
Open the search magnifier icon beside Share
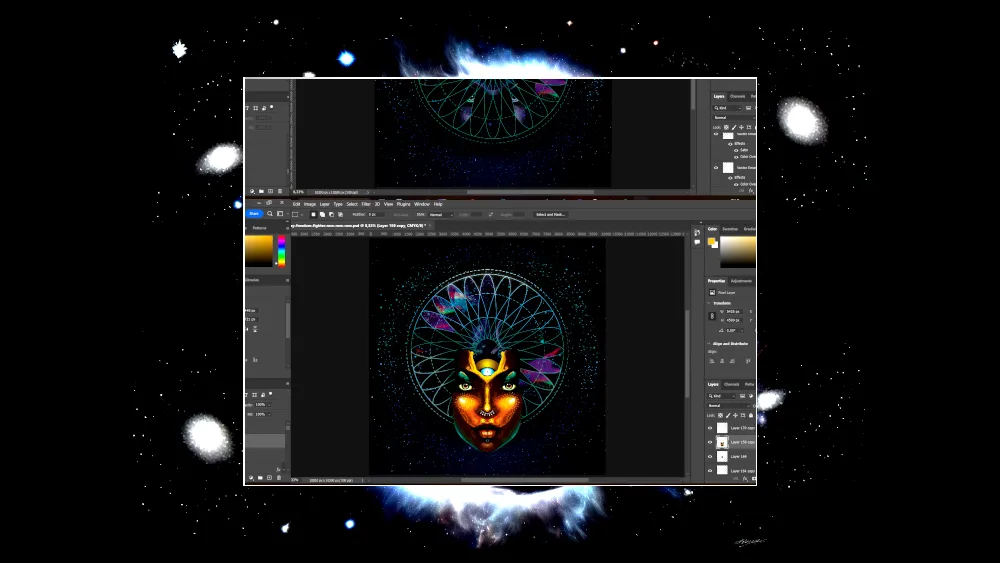tap(270, 214)
